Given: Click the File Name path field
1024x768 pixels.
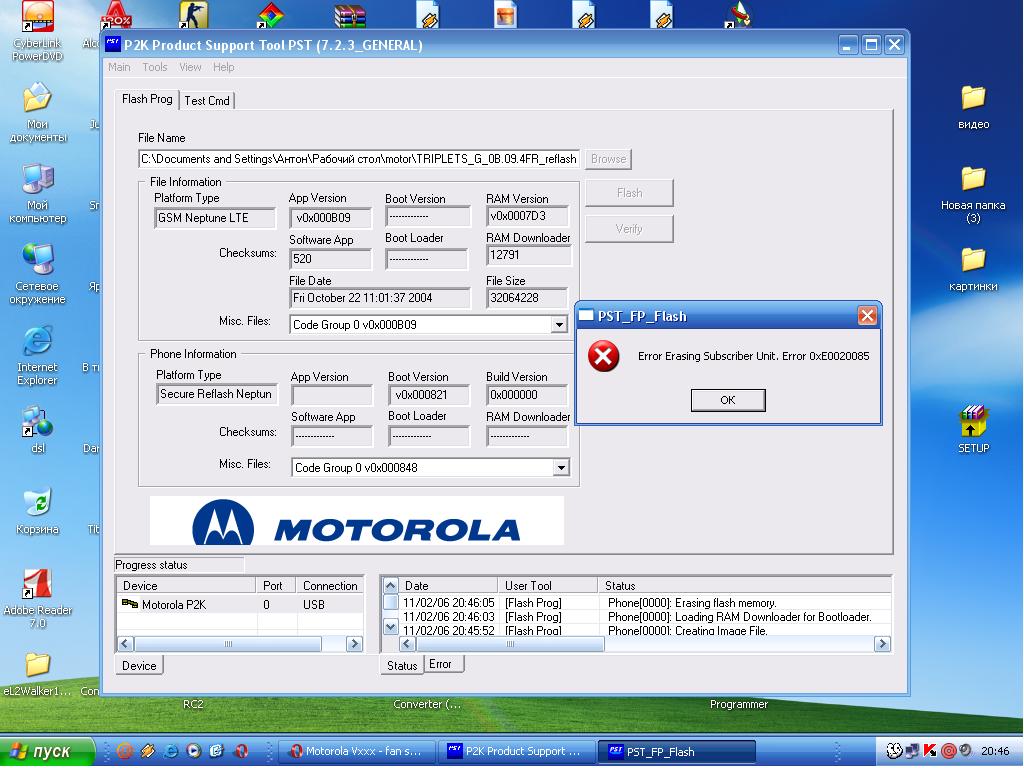Looking at the screenshot, I should coord(359,159).
